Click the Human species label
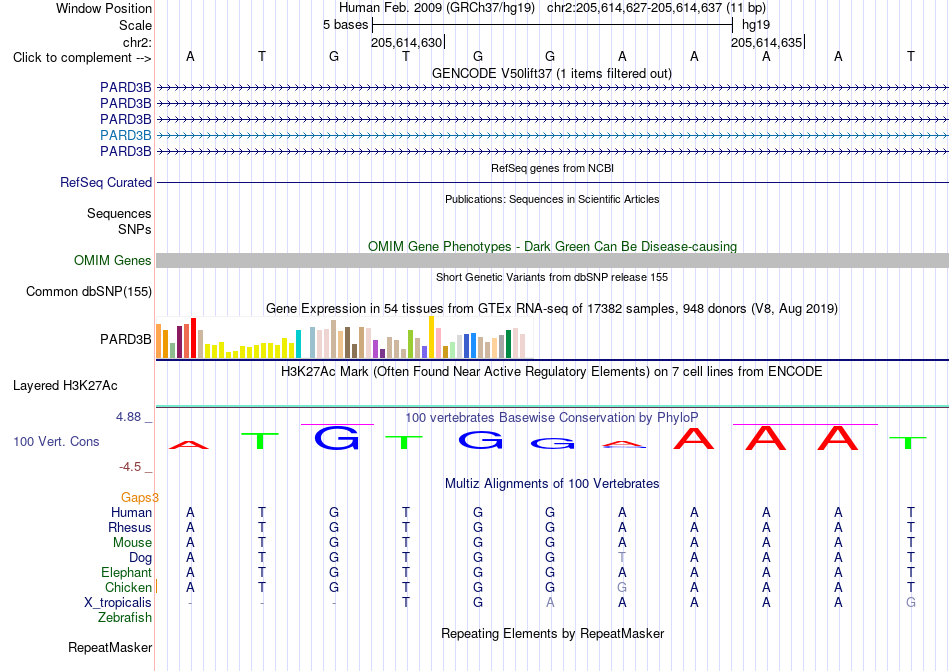The height and width of the screenshot is (671, 950). coord(131,512)
